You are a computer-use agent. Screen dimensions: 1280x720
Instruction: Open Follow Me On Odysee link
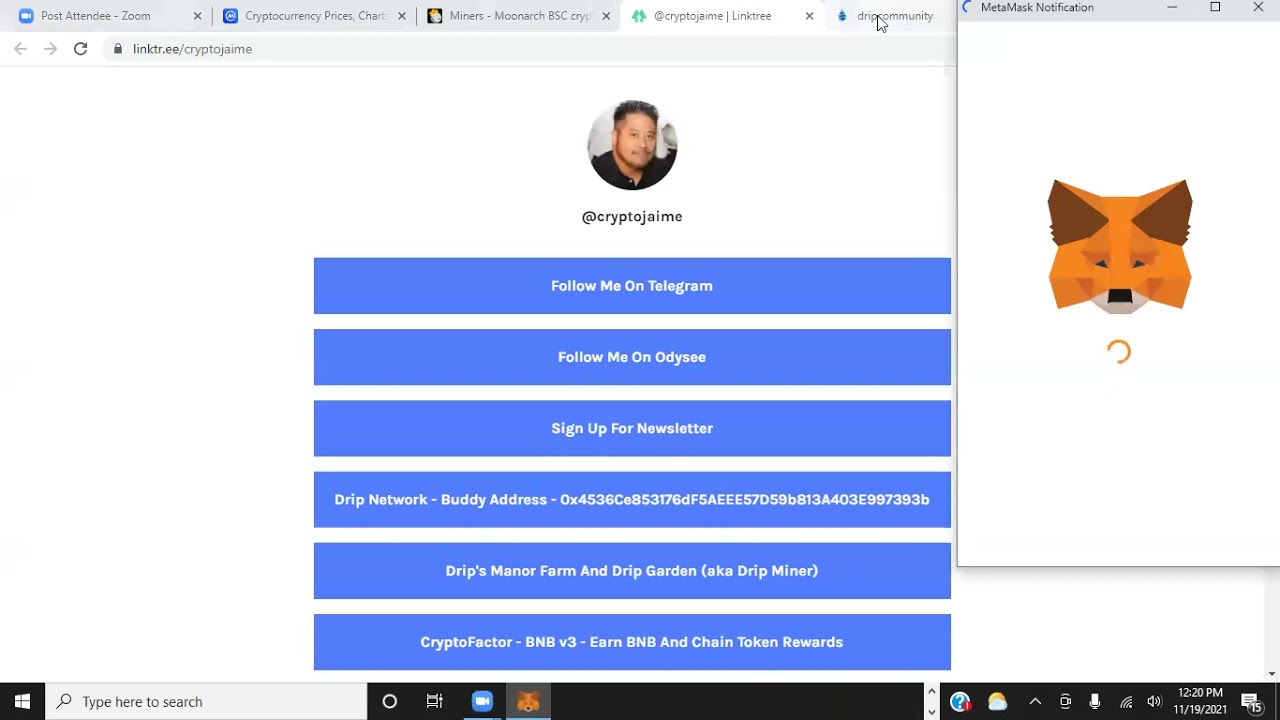[632, 357]
